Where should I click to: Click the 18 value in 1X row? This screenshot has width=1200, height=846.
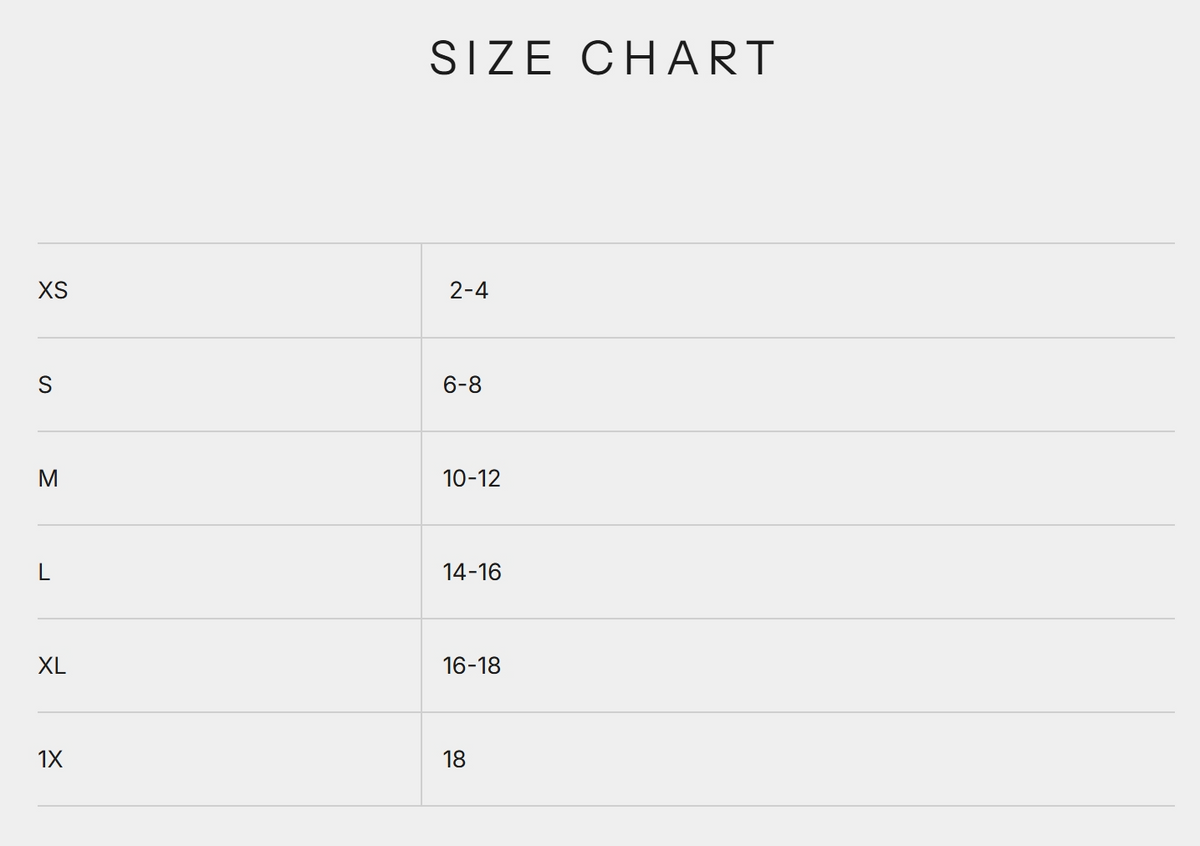[x=454, y=760]
